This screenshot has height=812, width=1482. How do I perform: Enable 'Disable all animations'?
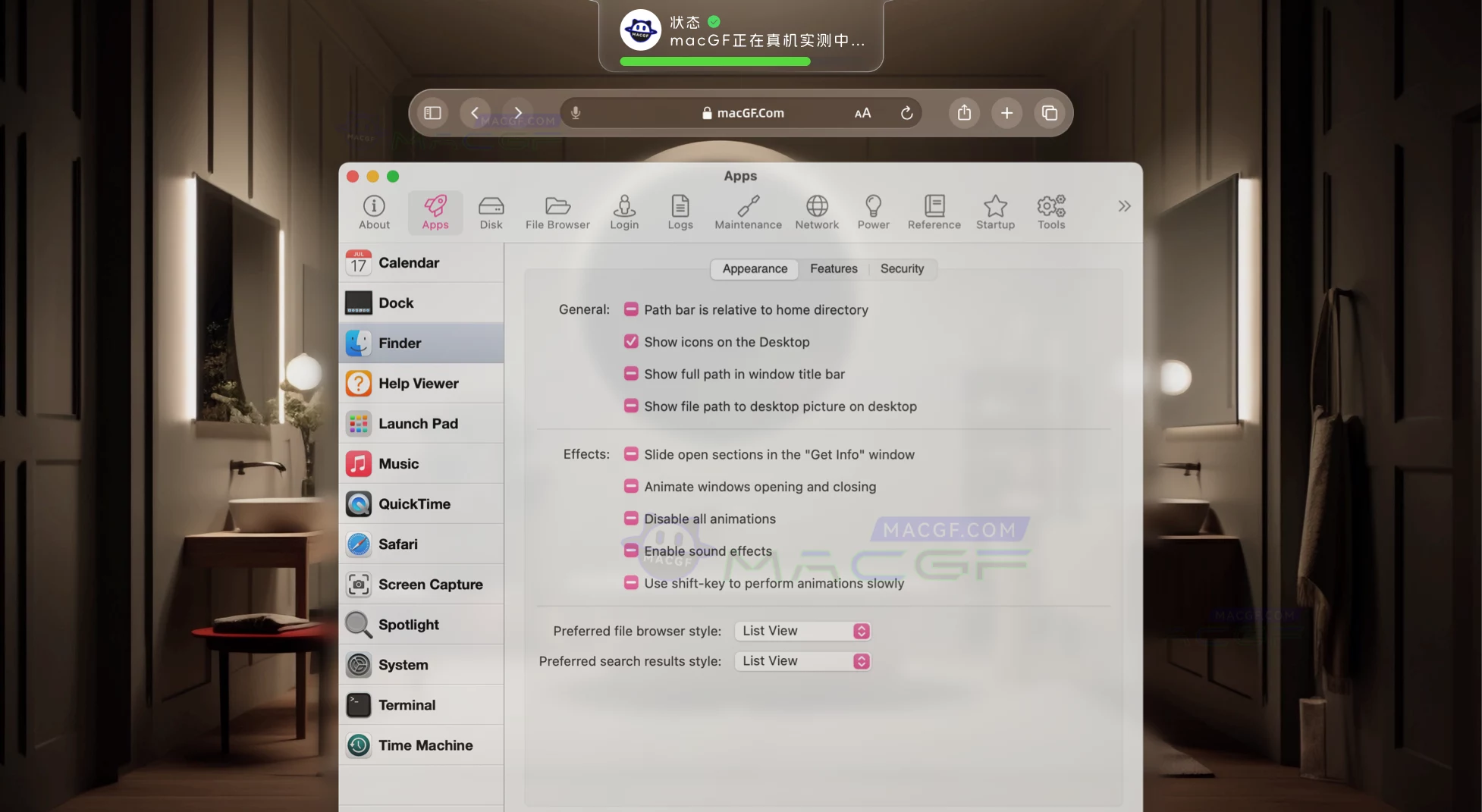(x=631, y=519)
